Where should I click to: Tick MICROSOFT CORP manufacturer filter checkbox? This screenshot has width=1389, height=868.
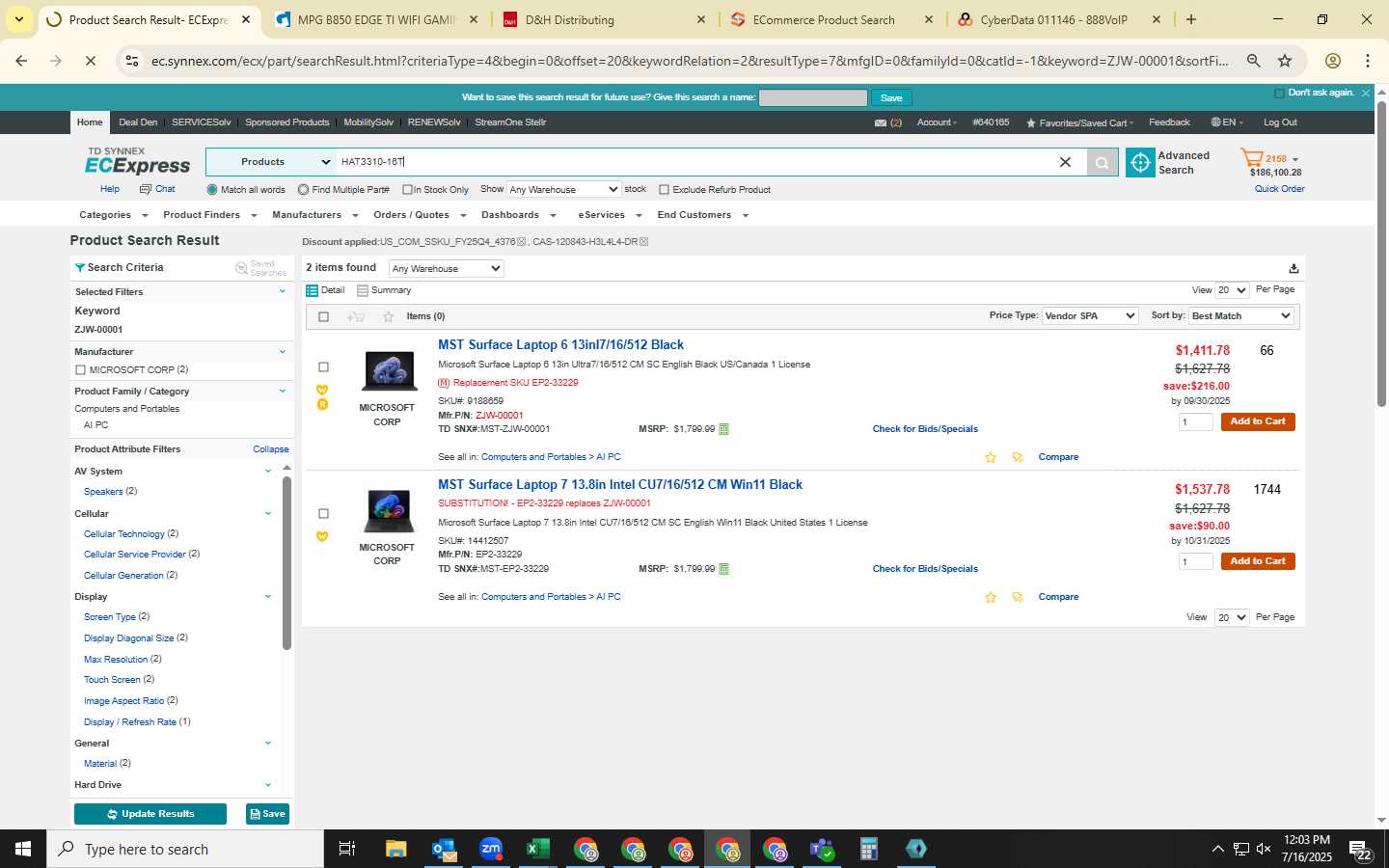tap(80, 370)
